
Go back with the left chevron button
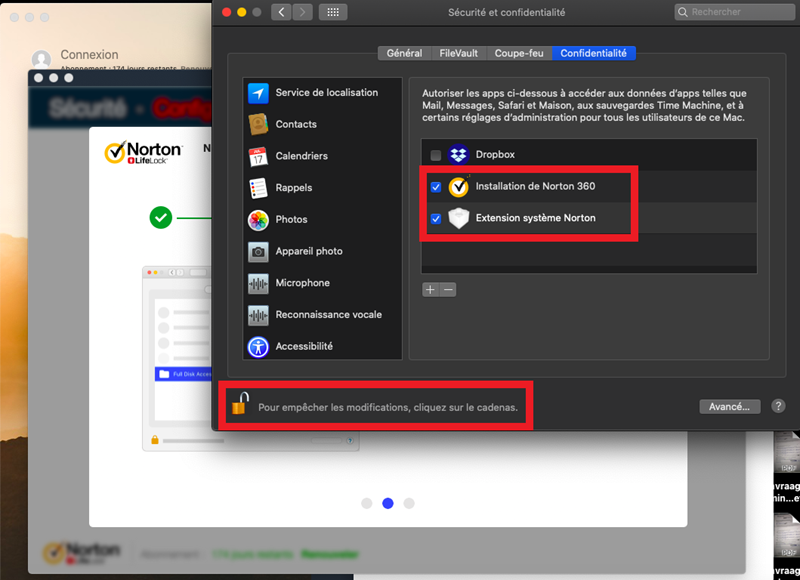click(x=281, y=12)
